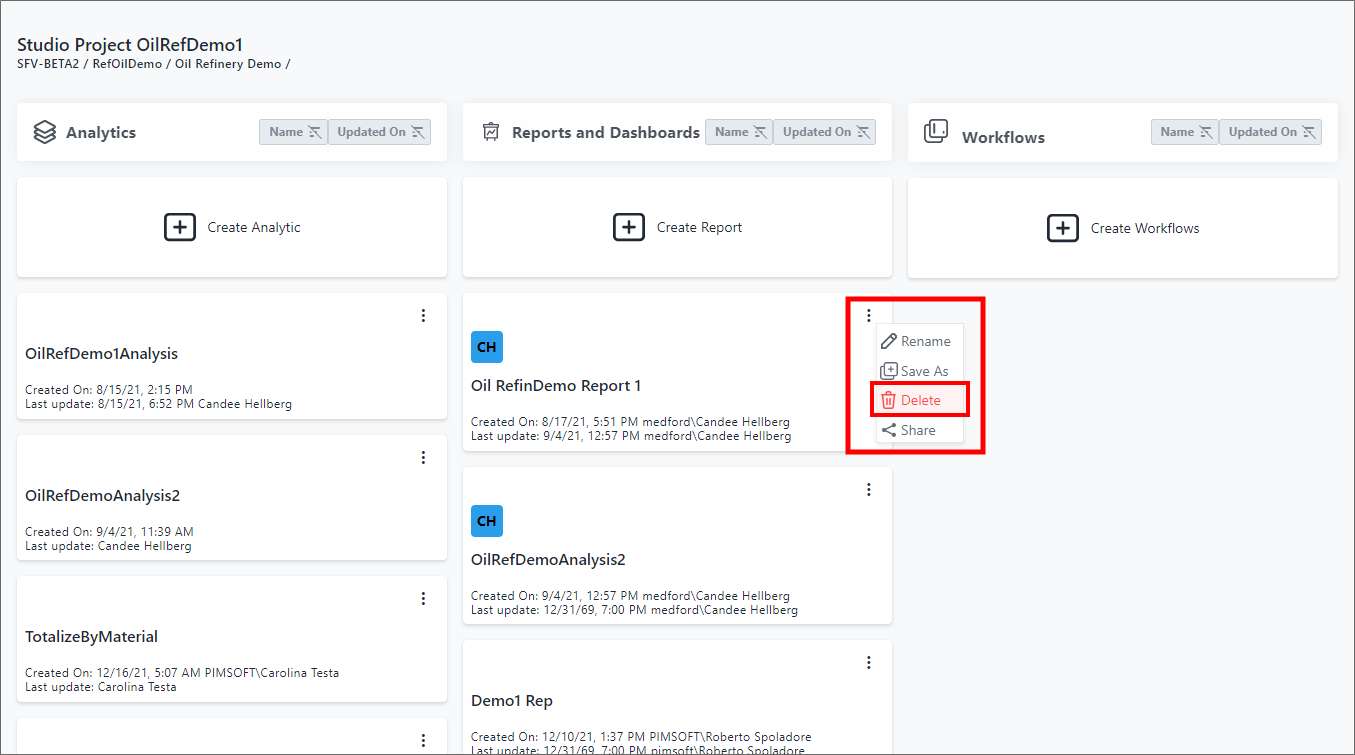Open three-dot menu on Demo1 Rep card
Screen dimensions: 1355x755
tap(868, 662)
